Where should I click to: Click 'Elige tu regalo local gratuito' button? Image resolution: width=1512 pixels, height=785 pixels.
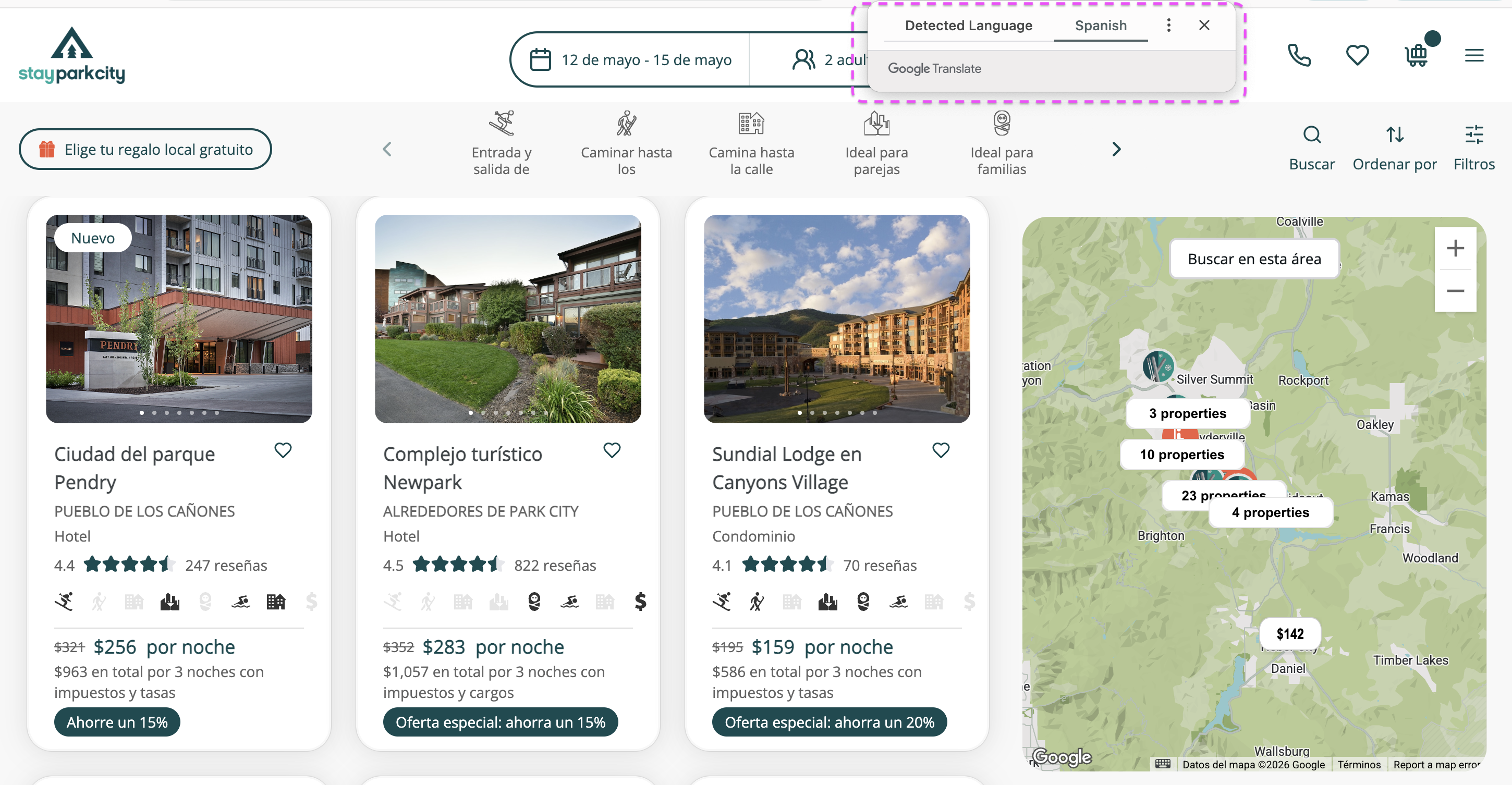point(145,149)
